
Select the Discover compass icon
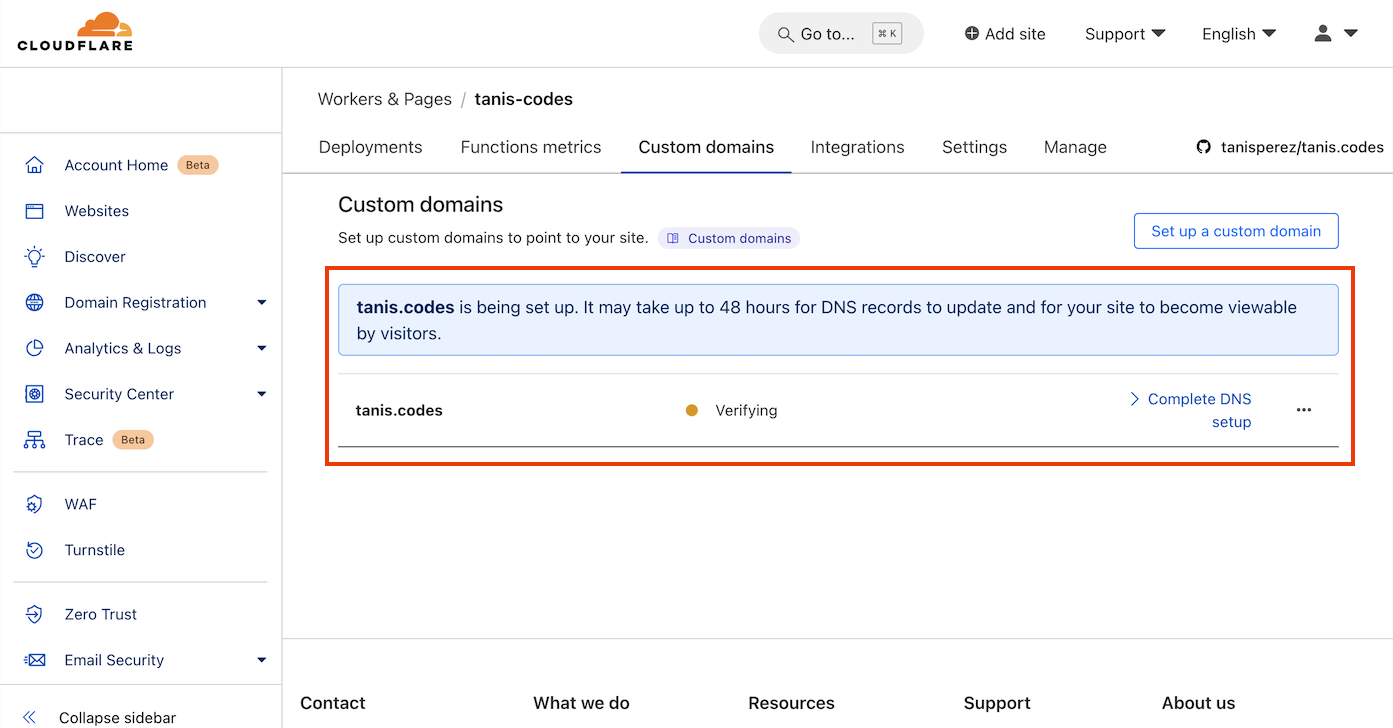[34, 256]
